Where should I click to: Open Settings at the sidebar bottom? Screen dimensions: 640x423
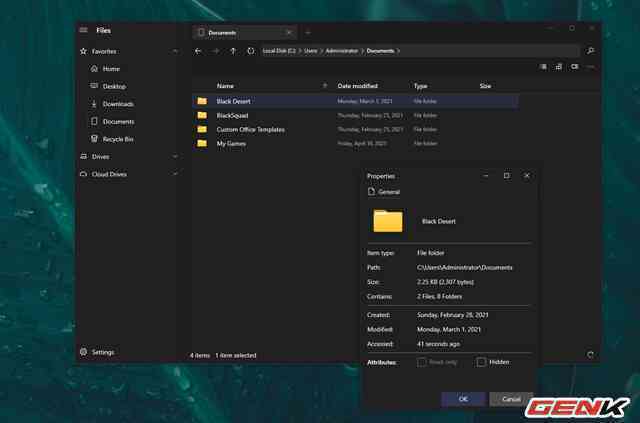[x=102, y=352]
